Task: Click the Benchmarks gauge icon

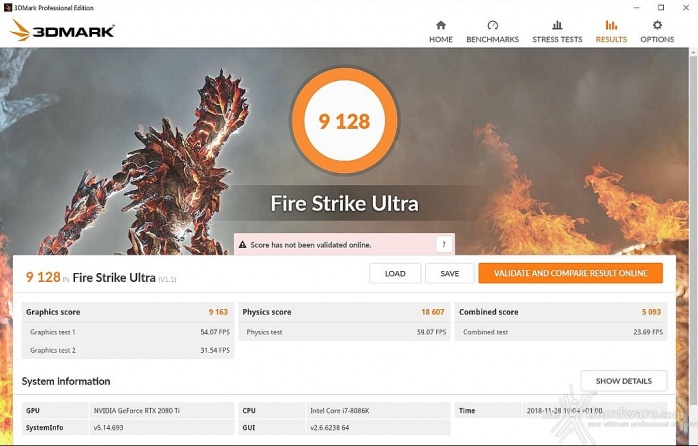Action: point(492,25)
